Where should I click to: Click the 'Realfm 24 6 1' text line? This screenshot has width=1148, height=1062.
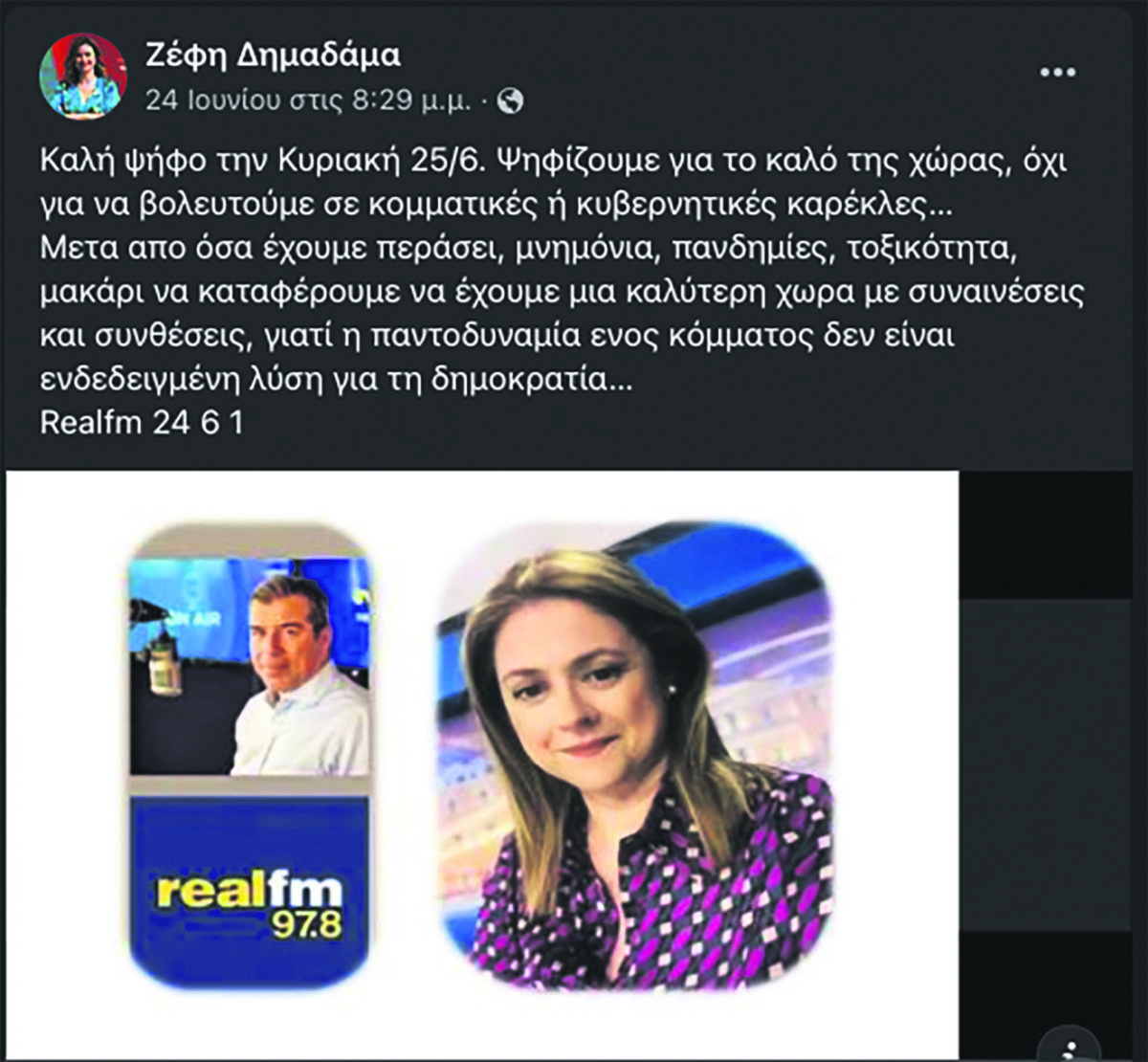tap(142, 424)
